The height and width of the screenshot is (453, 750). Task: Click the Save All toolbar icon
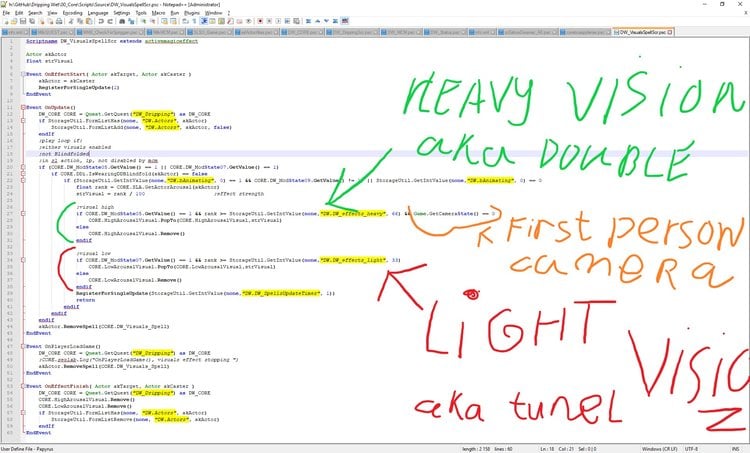[x=32, y=21]
